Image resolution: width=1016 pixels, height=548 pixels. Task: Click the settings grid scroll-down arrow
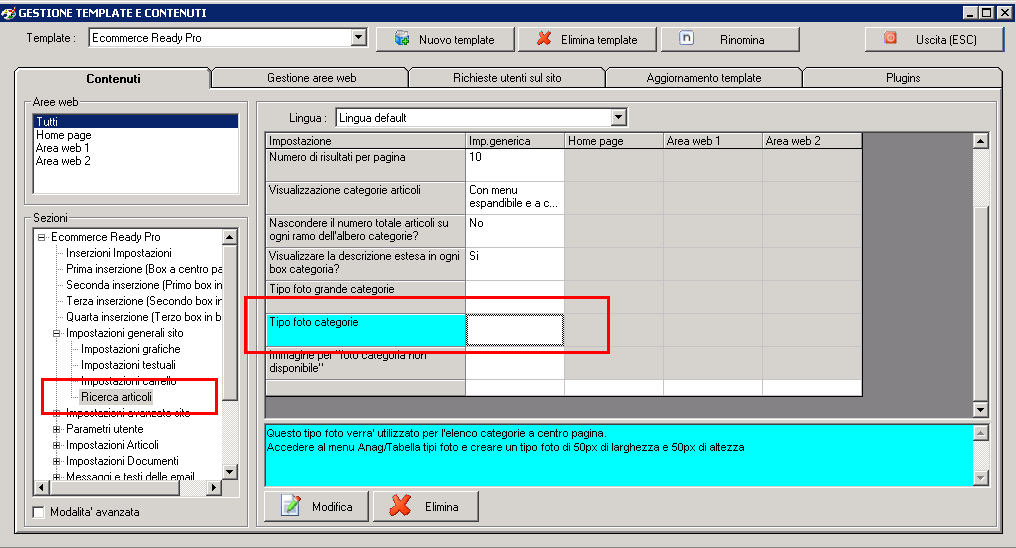pyautogui.click(x=980, y=409)
